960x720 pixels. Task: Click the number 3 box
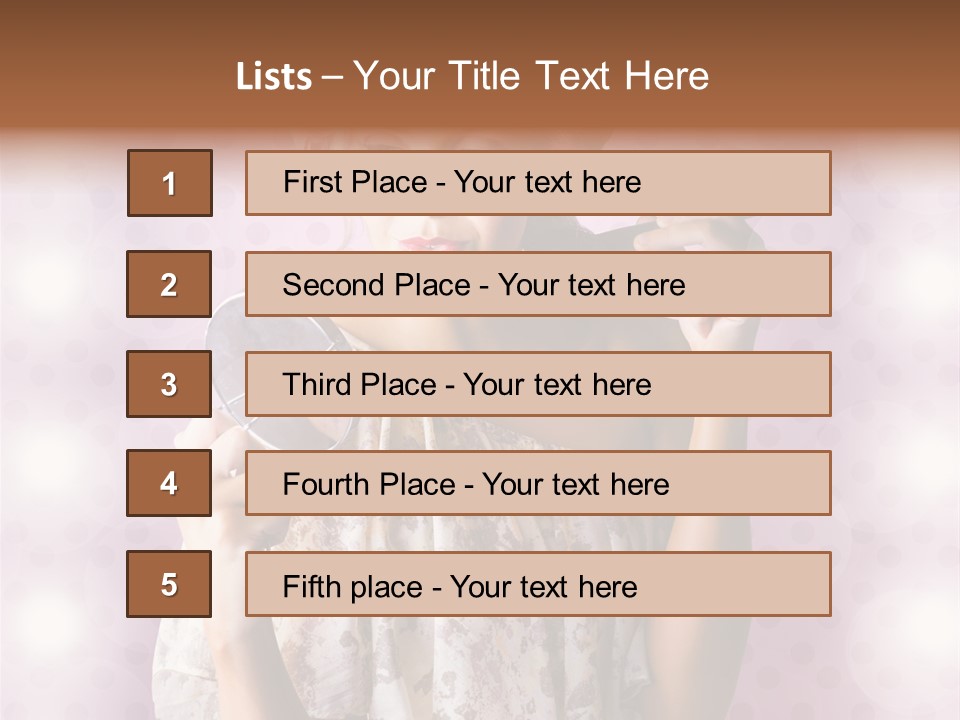(169, 384)
